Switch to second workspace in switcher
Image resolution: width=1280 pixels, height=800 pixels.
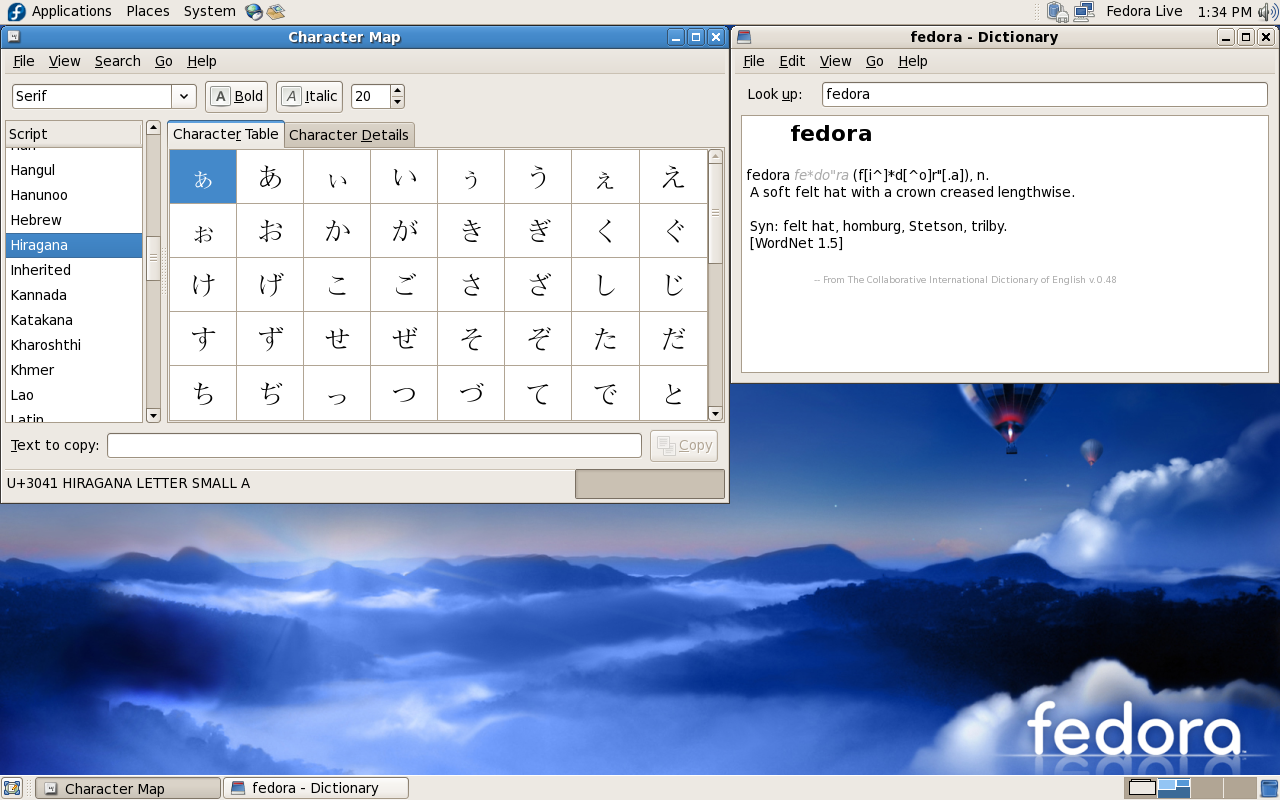[x=1174, y=788]
